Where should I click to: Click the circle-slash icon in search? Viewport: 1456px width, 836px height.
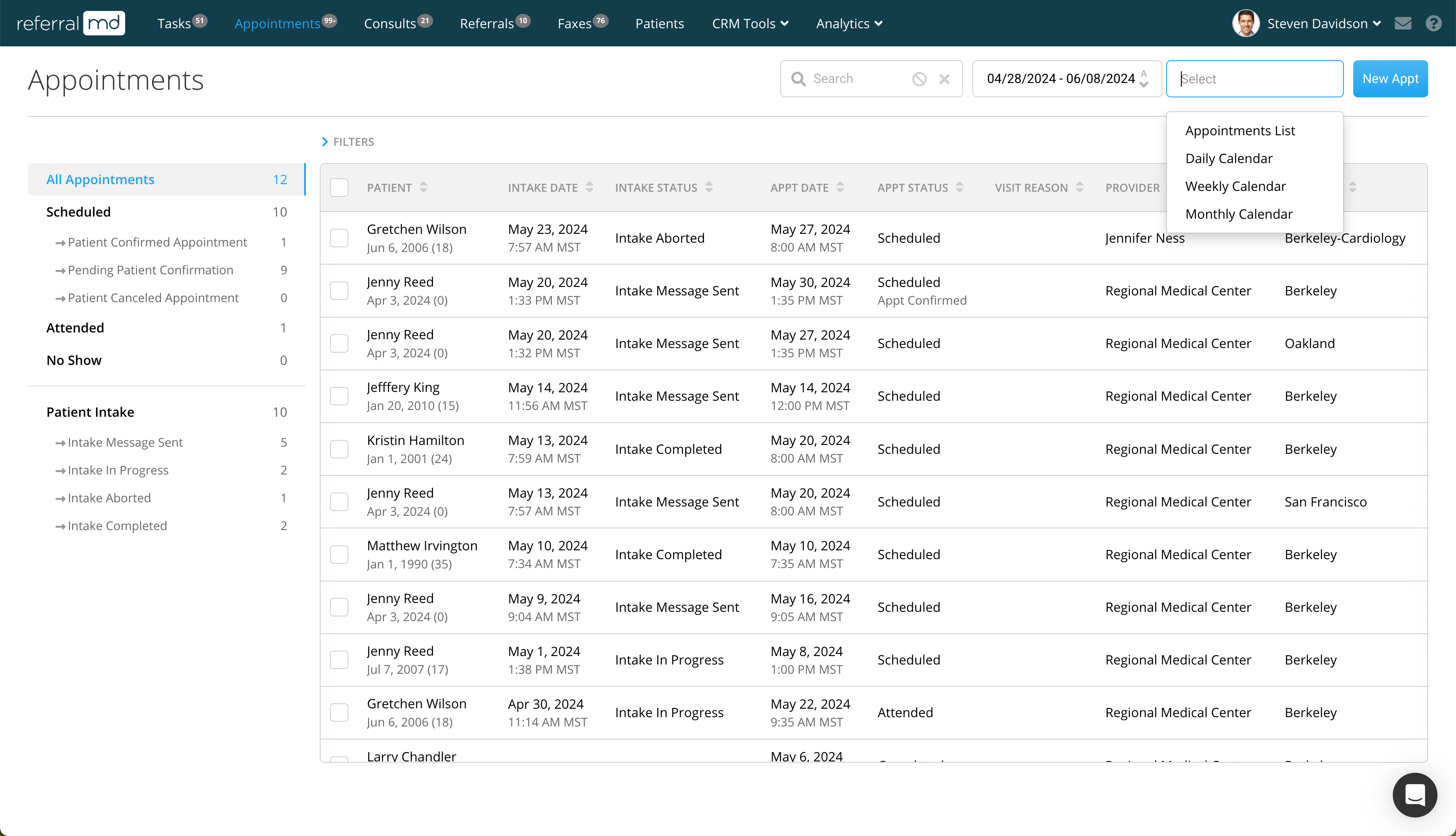tap(919, 79)
